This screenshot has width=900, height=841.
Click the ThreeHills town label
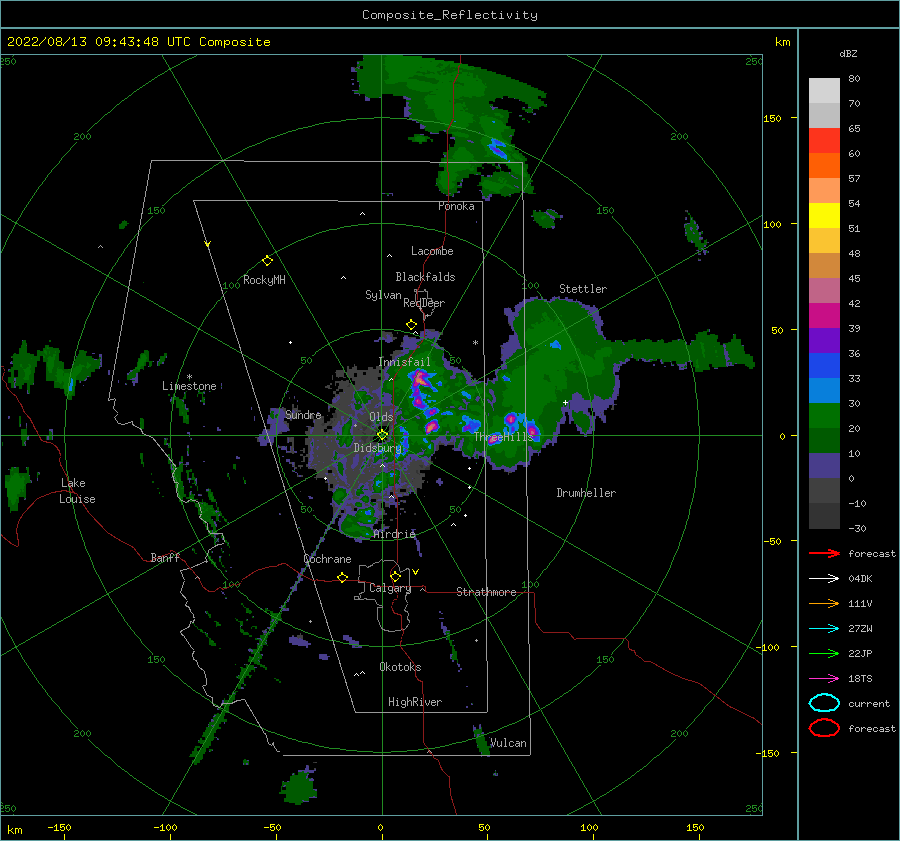[504, 437]
